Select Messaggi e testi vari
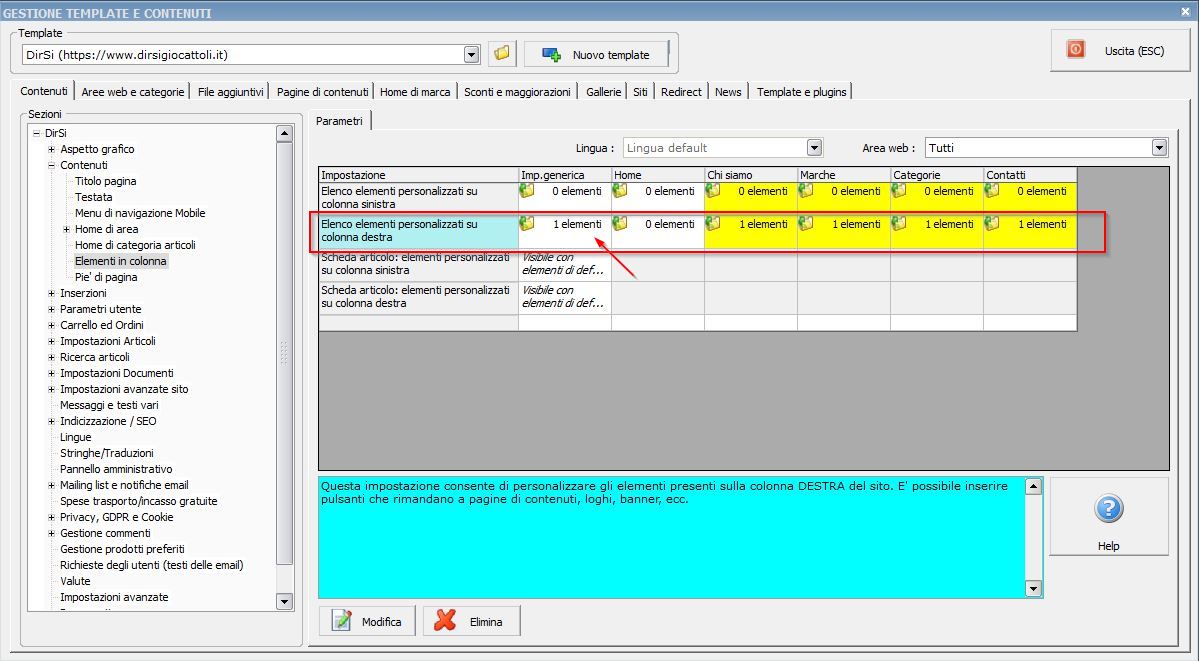This screenshot has height=661, width=1199. (109, 405)
